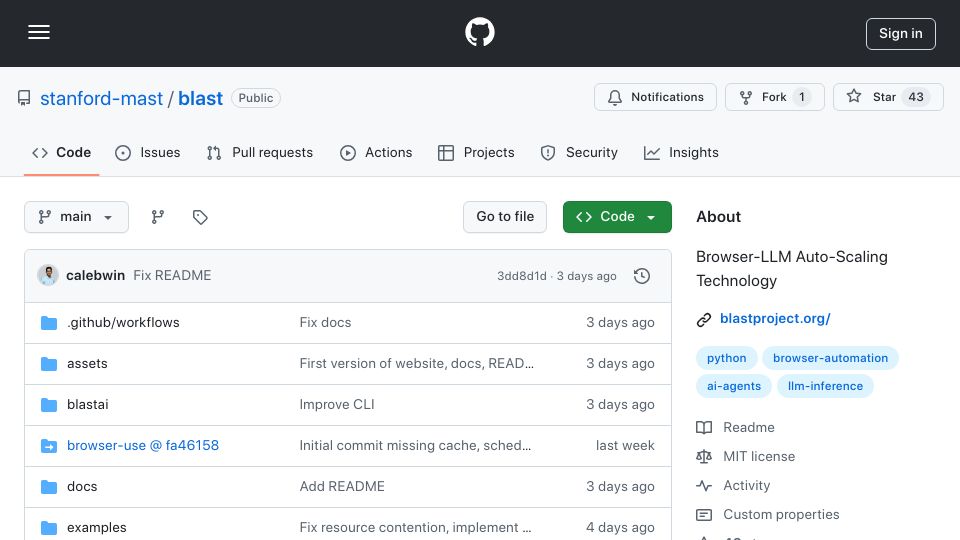Click the fork count 1
This screenshot has width=960, height=540.
pyautogui.click(x=802, y=97)
